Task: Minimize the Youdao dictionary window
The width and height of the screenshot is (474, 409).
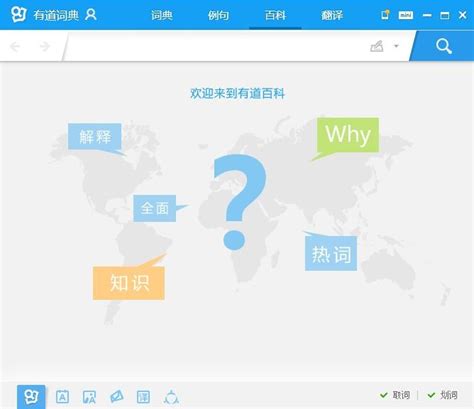Action: [427, 15]
